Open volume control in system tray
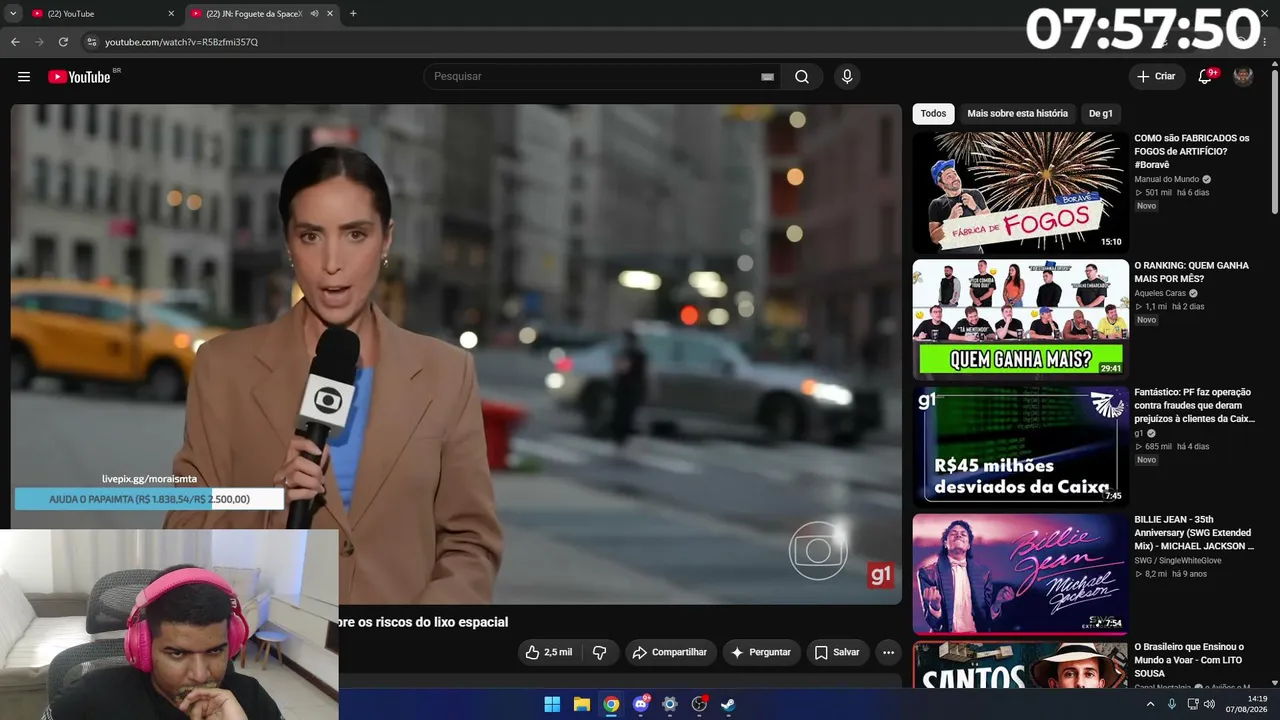Screen dimensions: 1280x720 (x=1209, y=704)
